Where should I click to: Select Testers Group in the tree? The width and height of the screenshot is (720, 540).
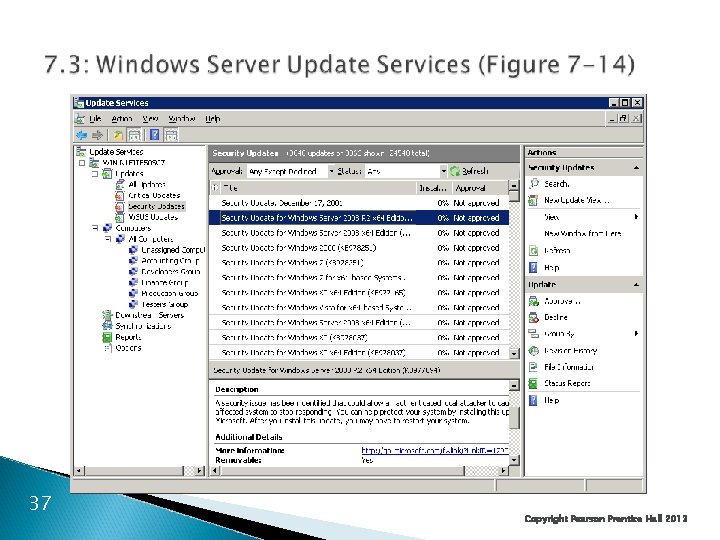pos(165,304)
